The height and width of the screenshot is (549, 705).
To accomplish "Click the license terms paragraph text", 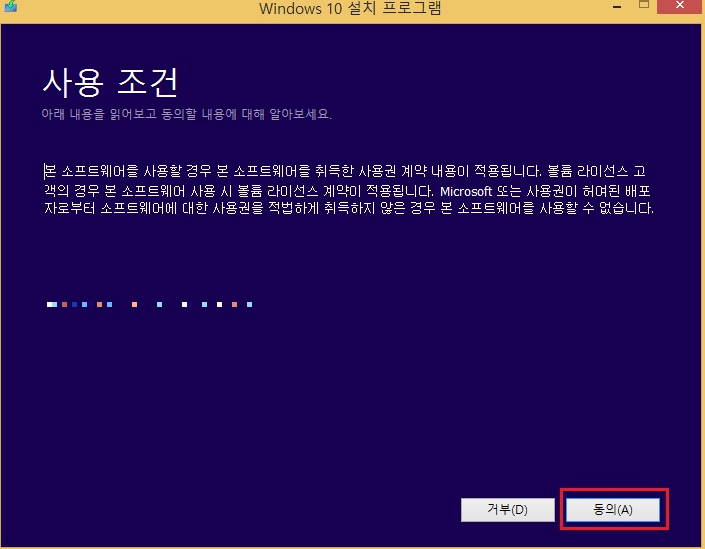I will coord(348,189).
